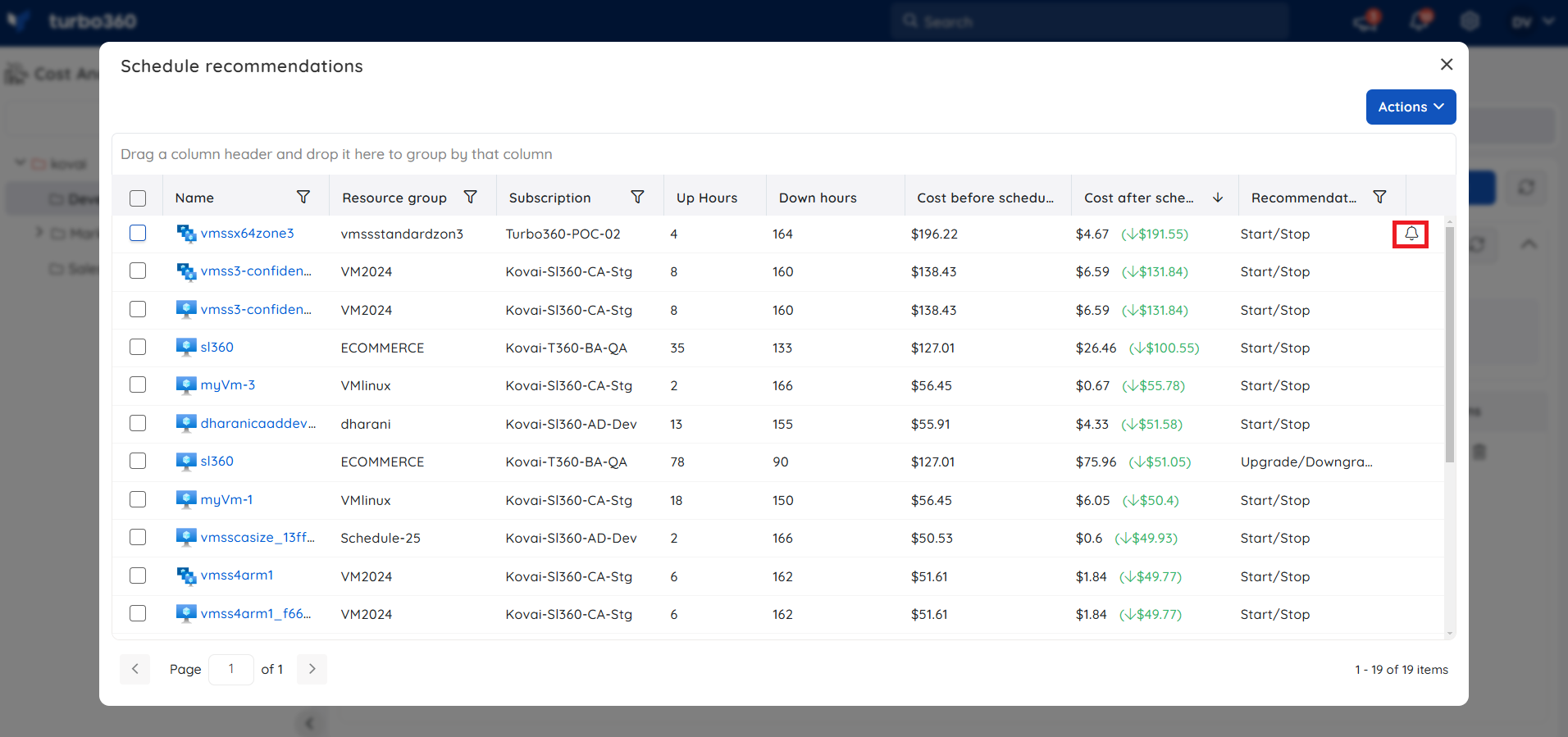
Task: Click the VM icon beside myVm-3
Action: tap(186, 384)
